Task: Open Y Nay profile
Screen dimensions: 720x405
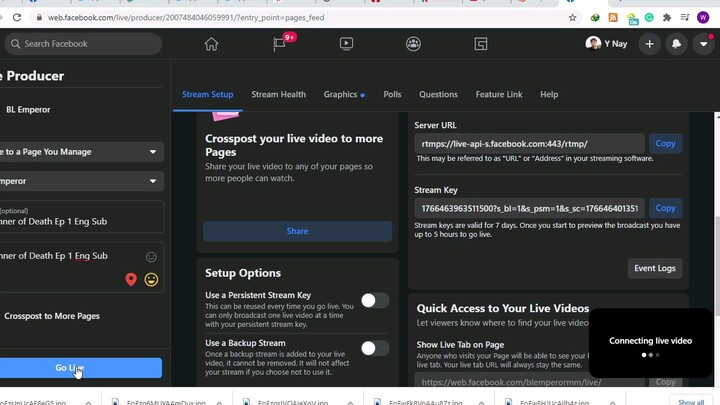Action: (606, 44)
